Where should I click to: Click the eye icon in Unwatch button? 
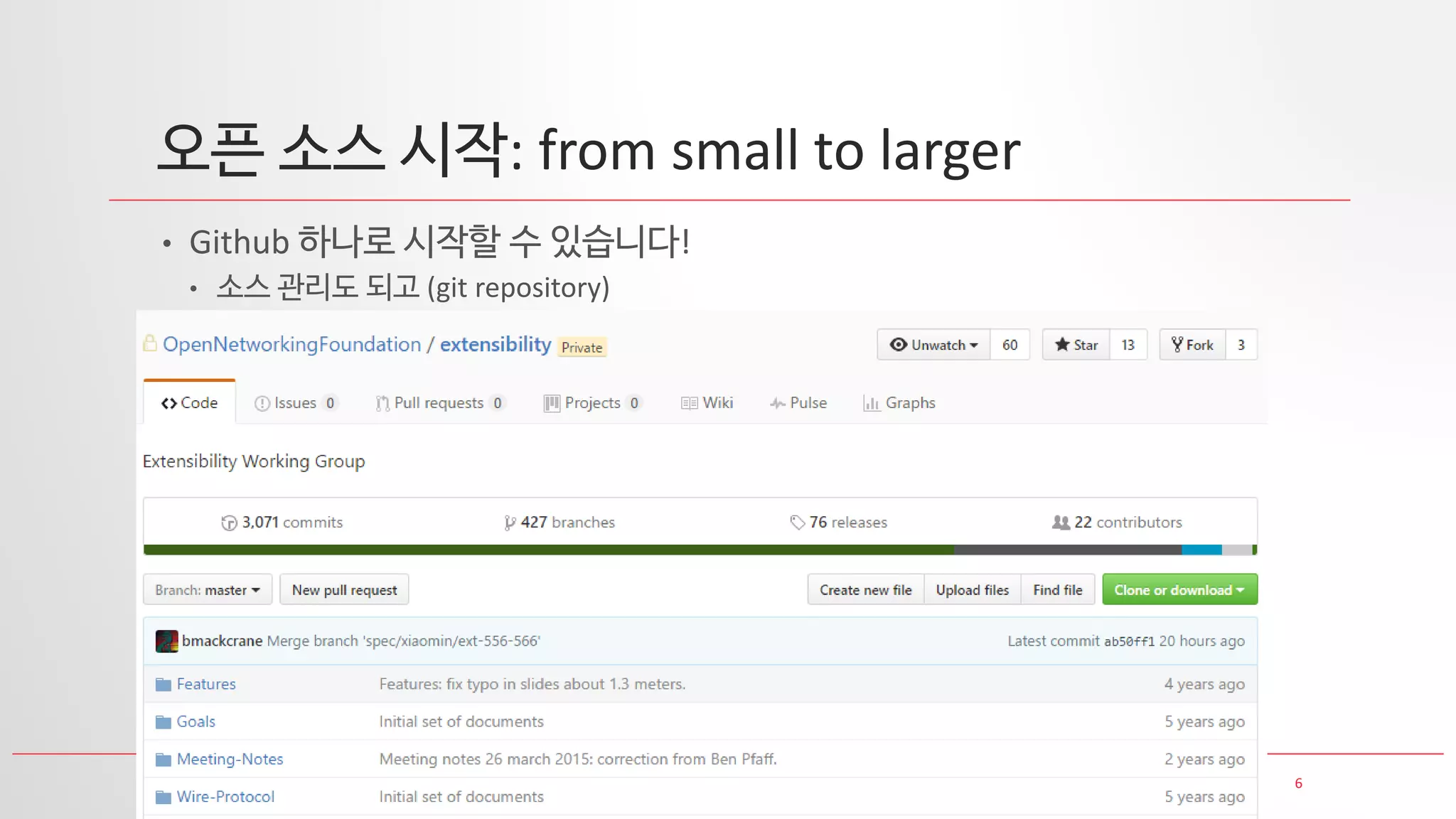point(898,345)
